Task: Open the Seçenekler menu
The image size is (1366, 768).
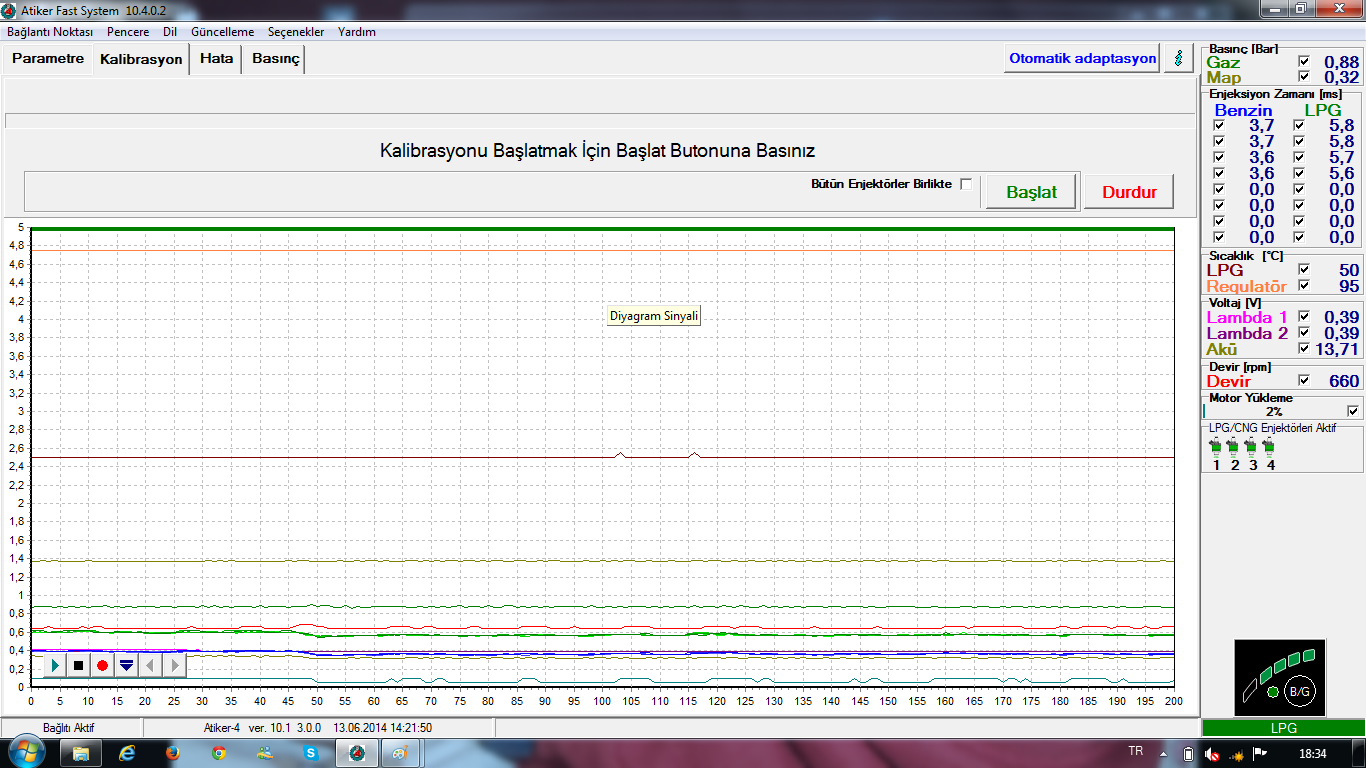Action: pos(296,32)
